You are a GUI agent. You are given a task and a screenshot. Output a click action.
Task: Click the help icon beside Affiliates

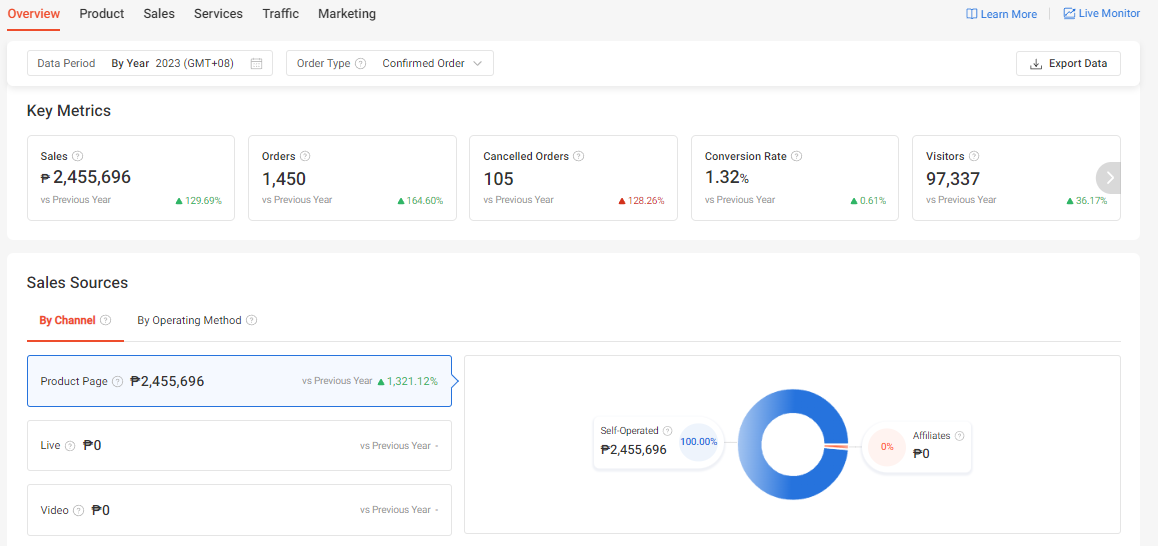[x=960, y=436]
